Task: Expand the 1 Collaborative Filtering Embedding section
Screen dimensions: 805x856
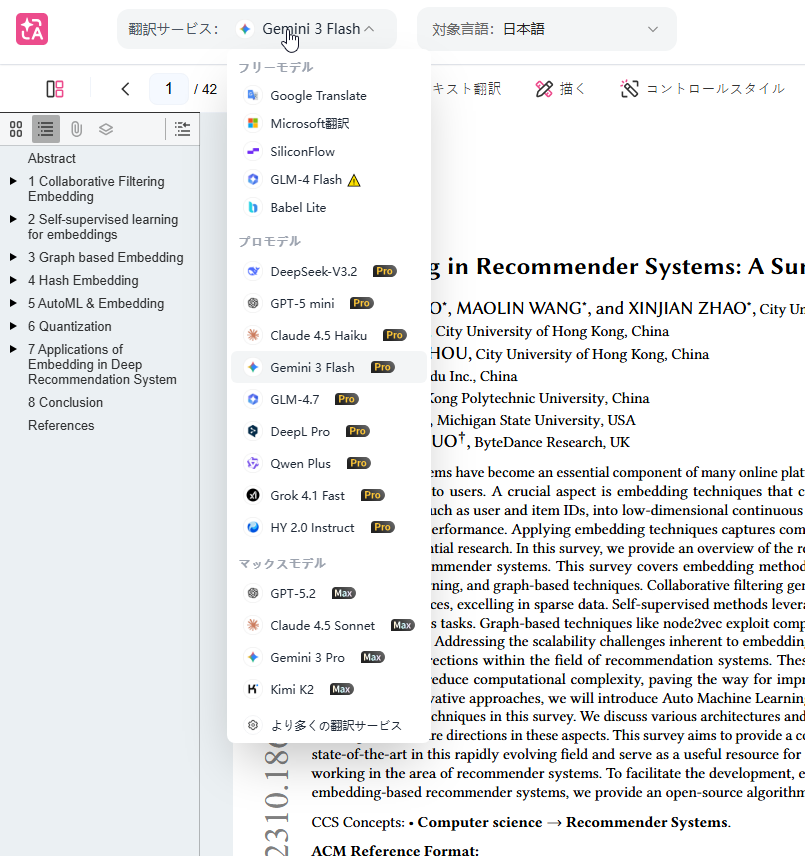Action: click(x=13, y=181)
